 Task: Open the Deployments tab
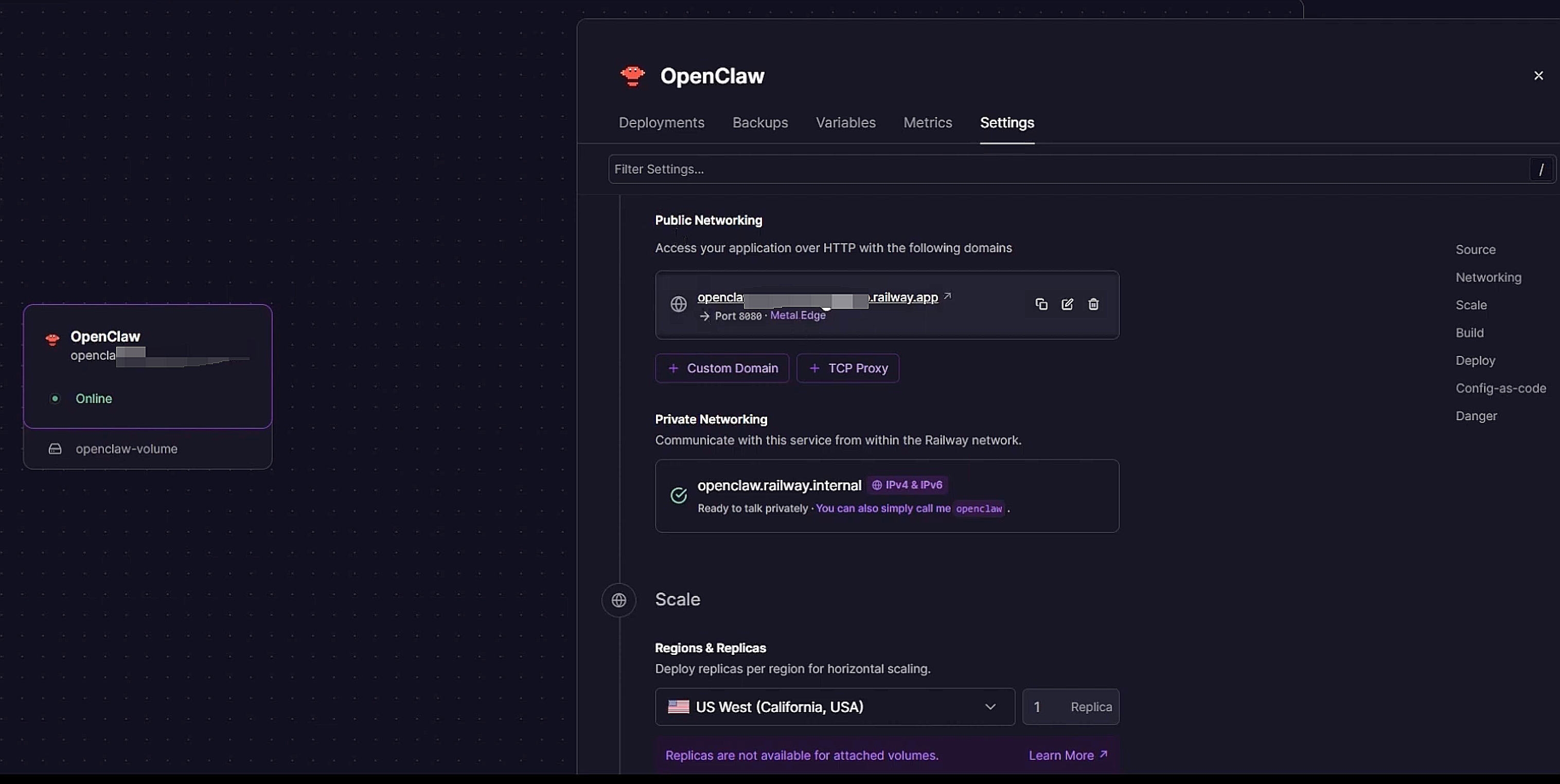click(x=661, y=123)
